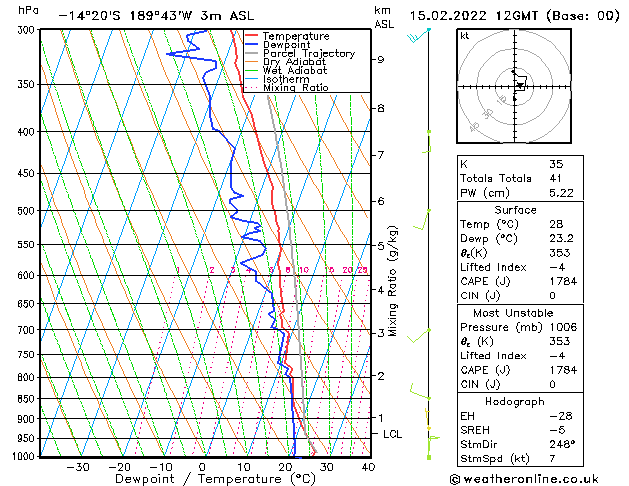Click the surface Dewp value 23.2

click(561, 239)
